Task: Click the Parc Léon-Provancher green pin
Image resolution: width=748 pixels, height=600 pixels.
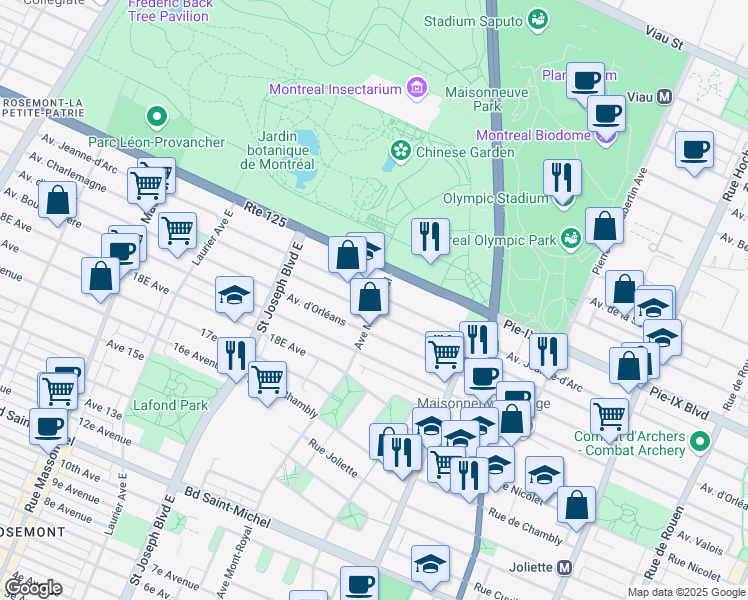Action: coord(157,117)
